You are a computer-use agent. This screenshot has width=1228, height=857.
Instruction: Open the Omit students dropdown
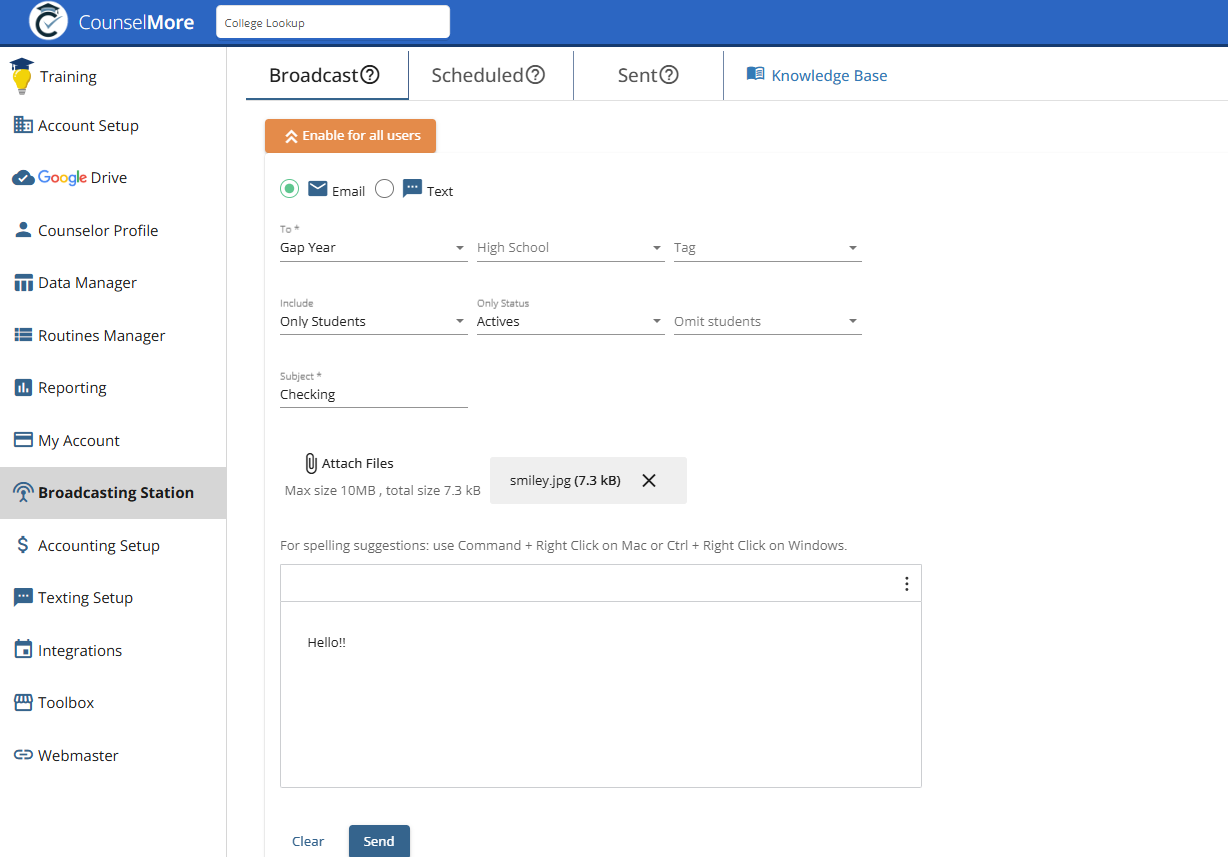click(x=768, y=321)
